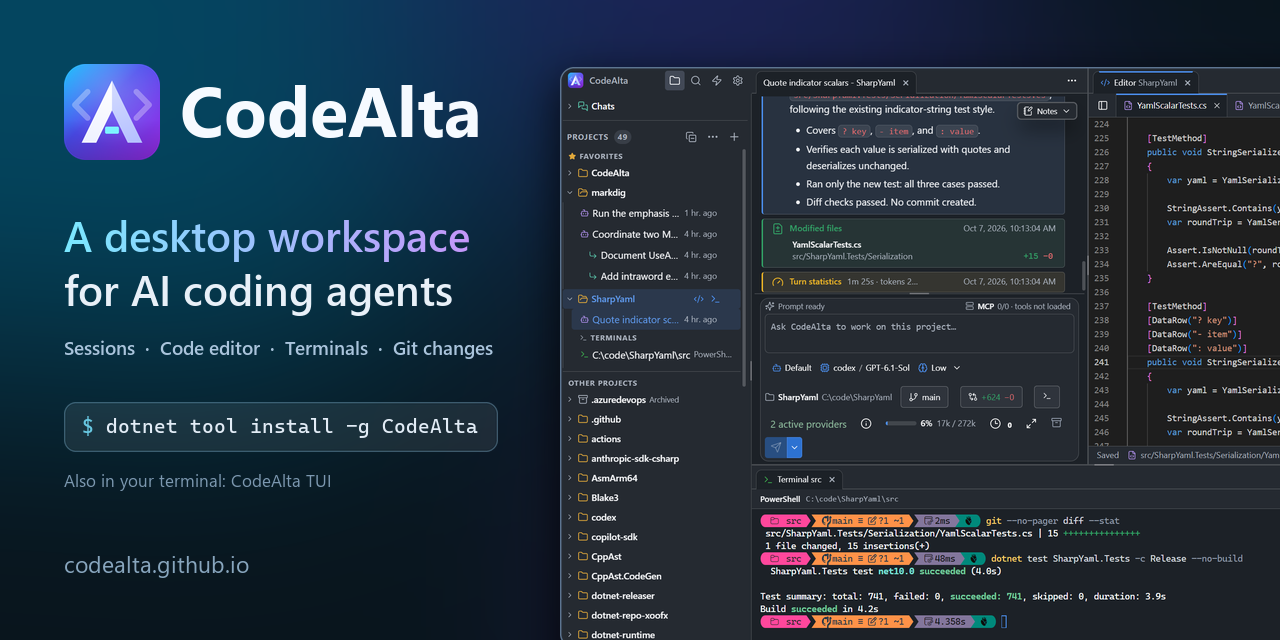Click the clock queue icon

tap(995, 424)
